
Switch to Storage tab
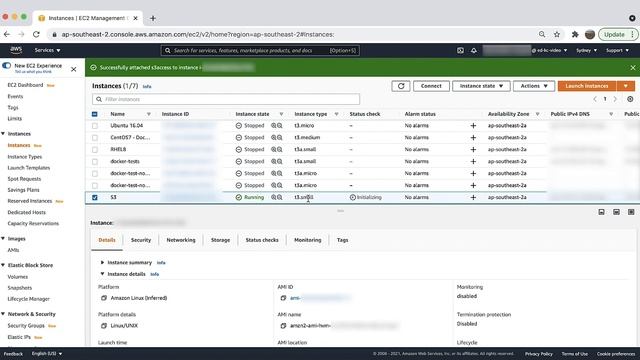pos(220,240)
